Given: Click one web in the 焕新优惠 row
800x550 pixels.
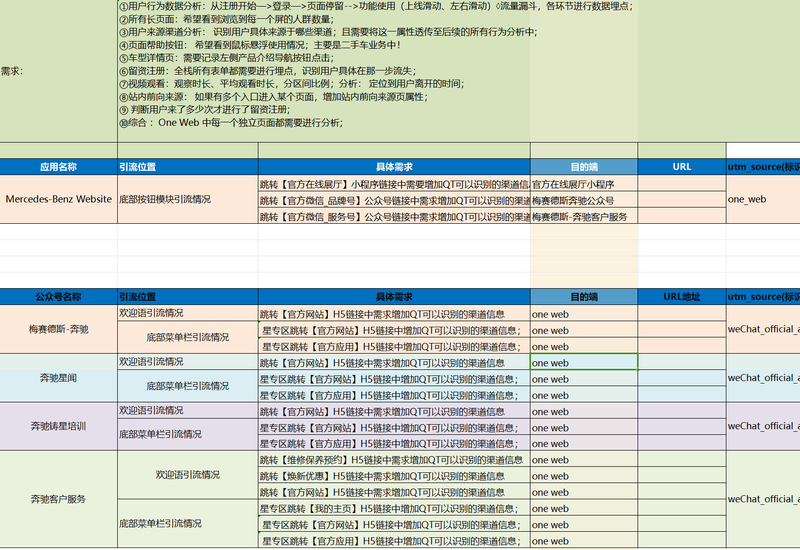Looking at the screenshot, I should pyautogui.click(x=584, y=476).
